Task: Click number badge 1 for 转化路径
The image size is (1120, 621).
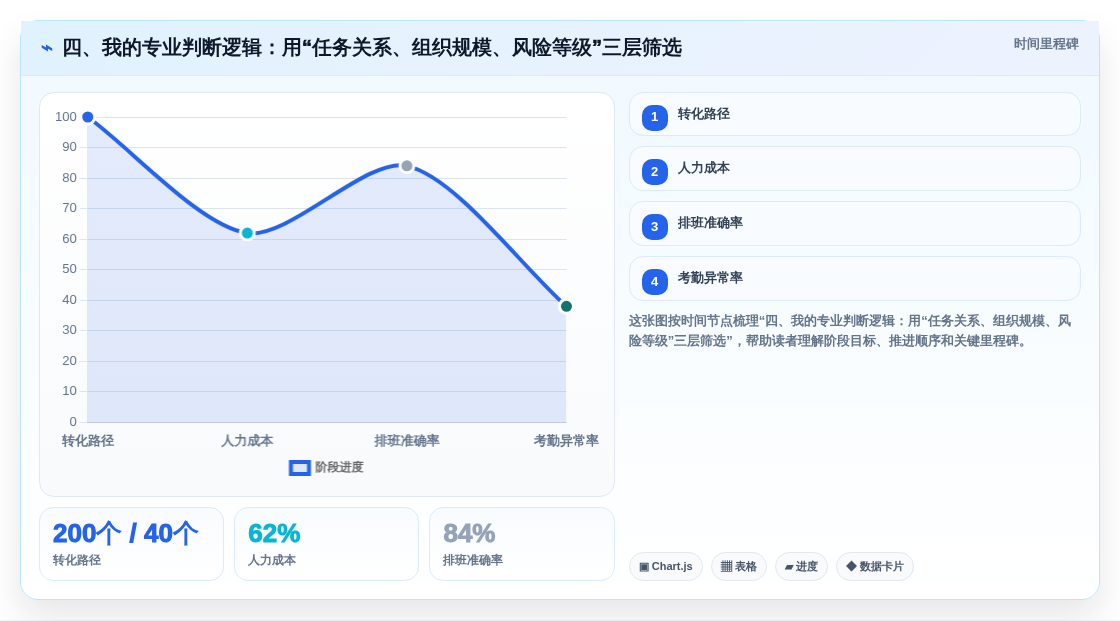Action: (654, 117)
